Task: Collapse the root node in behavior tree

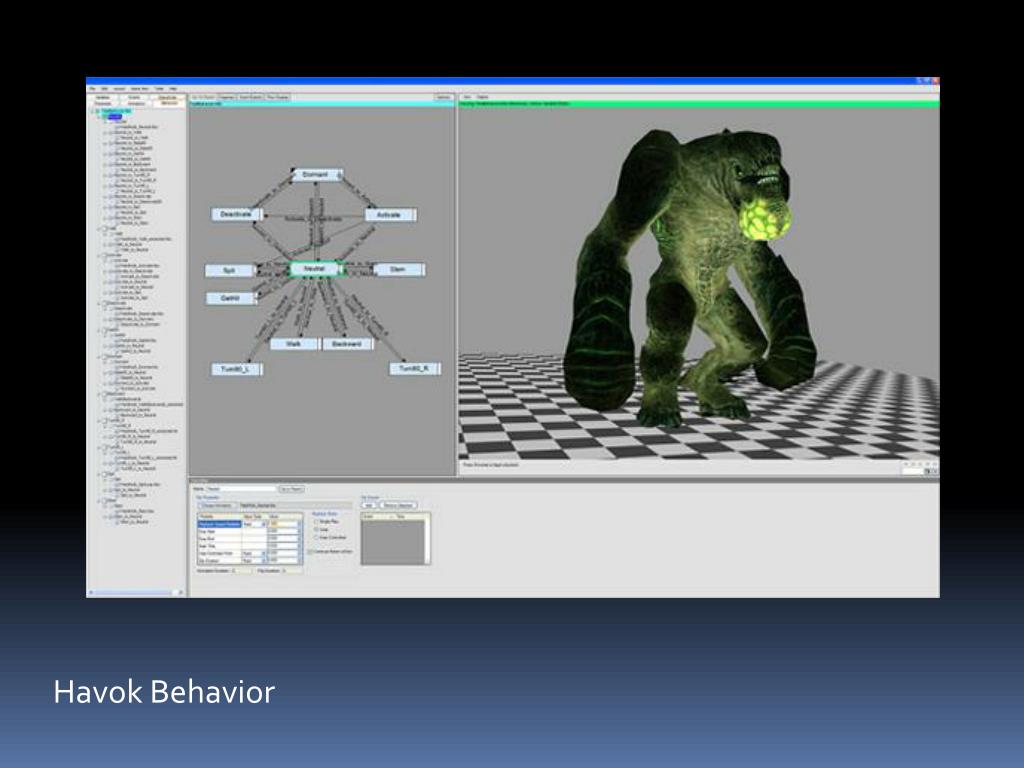Action: [91, 112]
